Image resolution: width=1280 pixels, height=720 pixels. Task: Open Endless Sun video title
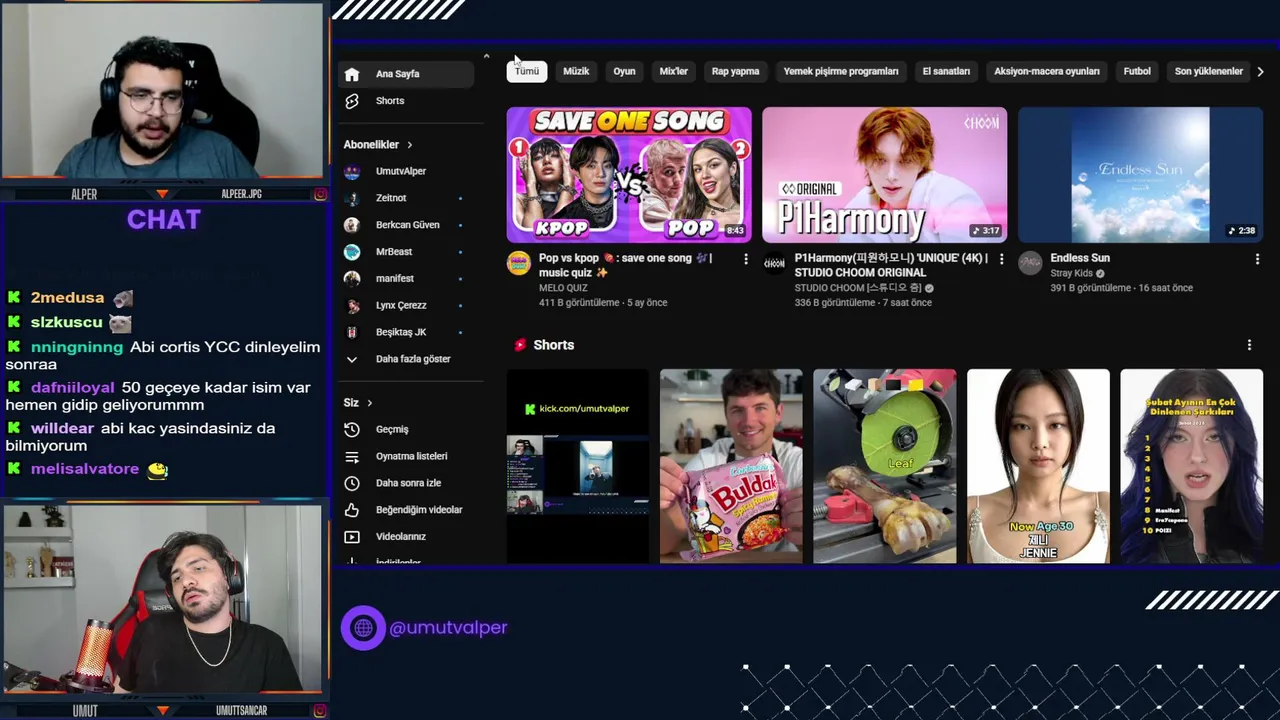click(1080, 258)
